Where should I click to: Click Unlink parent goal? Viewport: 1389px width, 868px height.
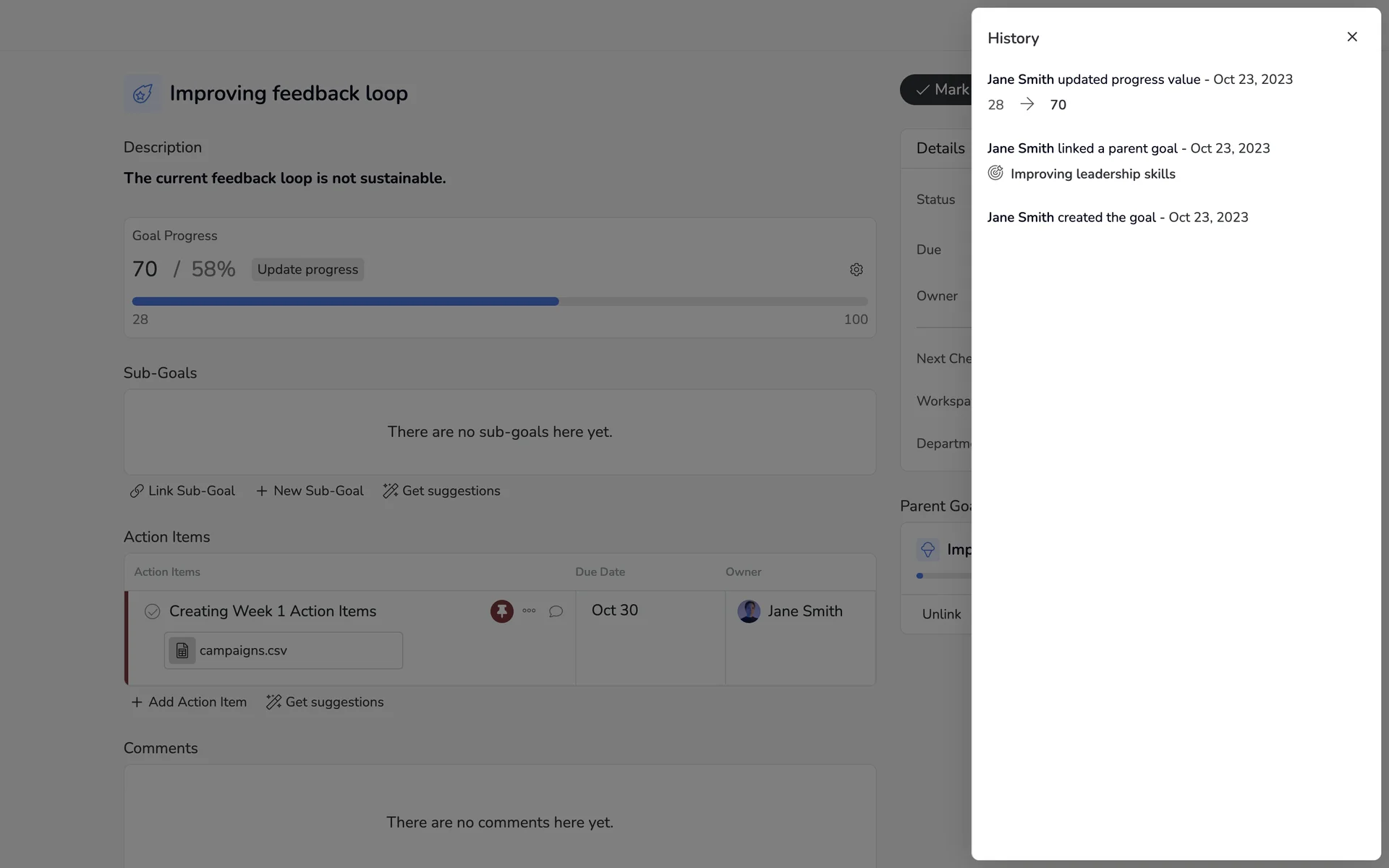click(941, 614)
